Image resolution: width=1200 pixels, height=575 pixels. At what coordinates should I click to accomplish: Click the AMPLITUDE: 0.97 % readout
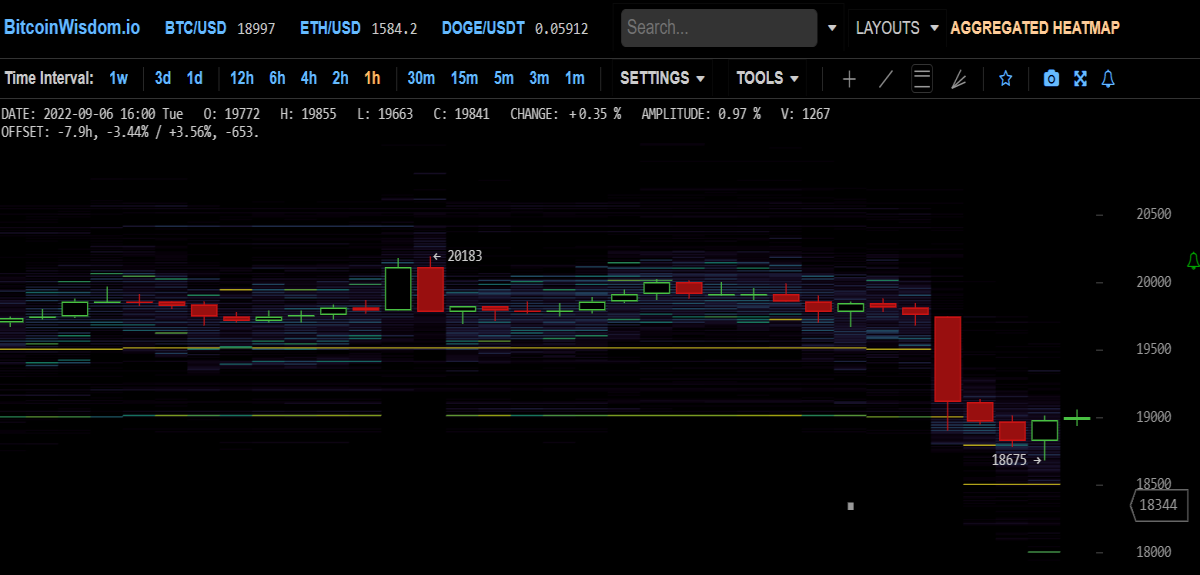click(x=701, y=114)
